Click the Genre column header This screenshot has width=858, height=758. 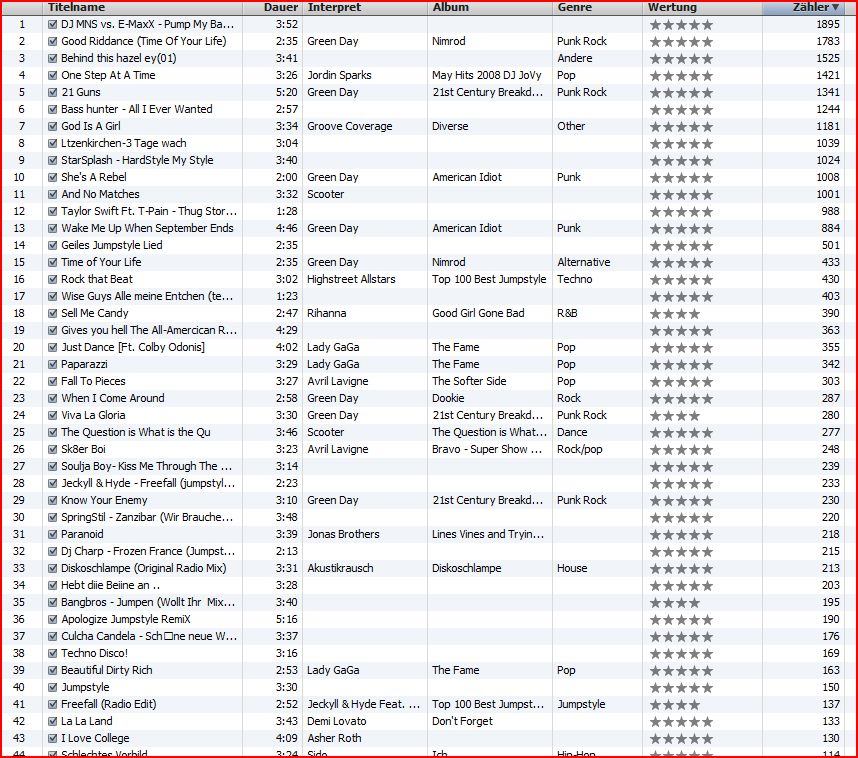point(597,8)
